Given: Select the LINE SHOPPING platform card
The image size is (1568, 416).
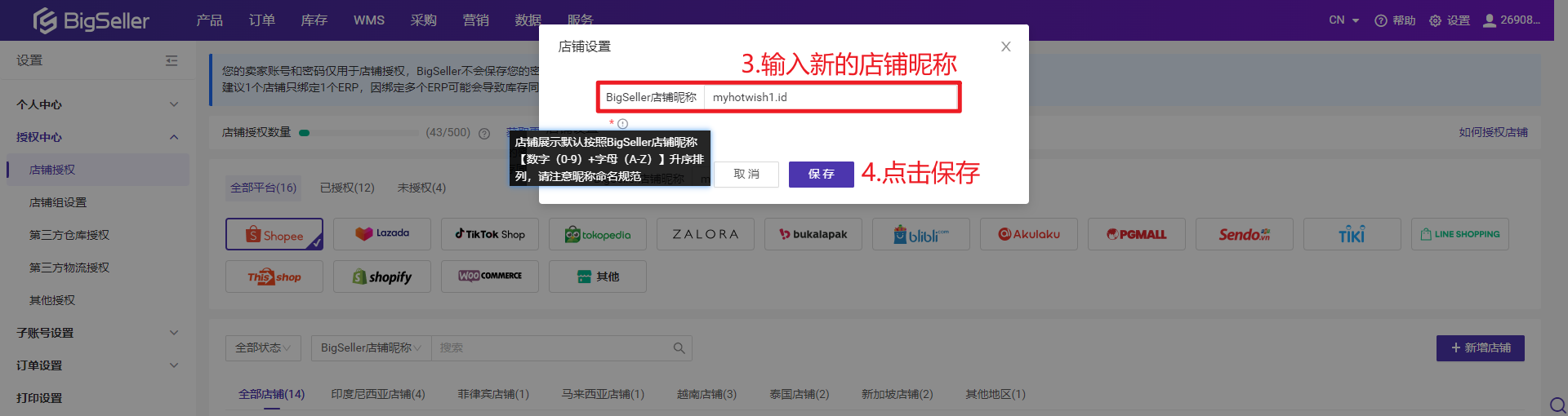Looking at the screenshot, I should click(1460, 234).
